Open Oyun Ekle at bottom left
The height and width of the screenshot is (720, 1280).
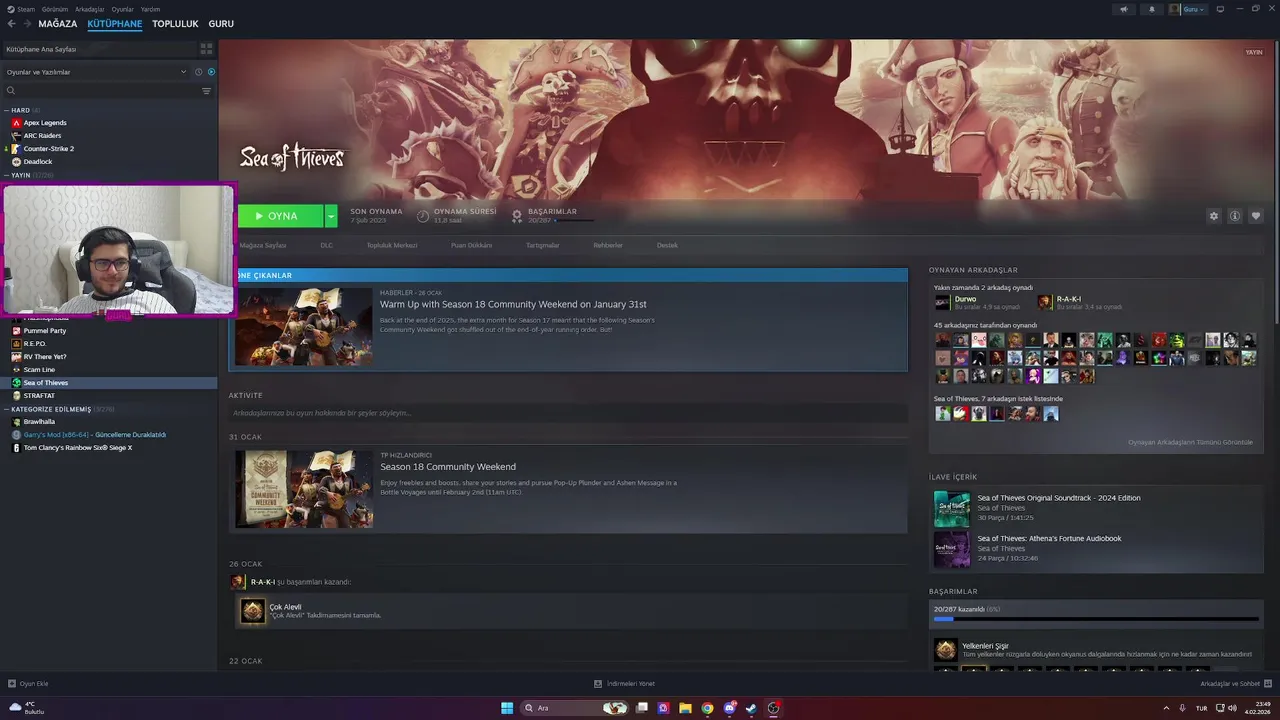(28, 684)
